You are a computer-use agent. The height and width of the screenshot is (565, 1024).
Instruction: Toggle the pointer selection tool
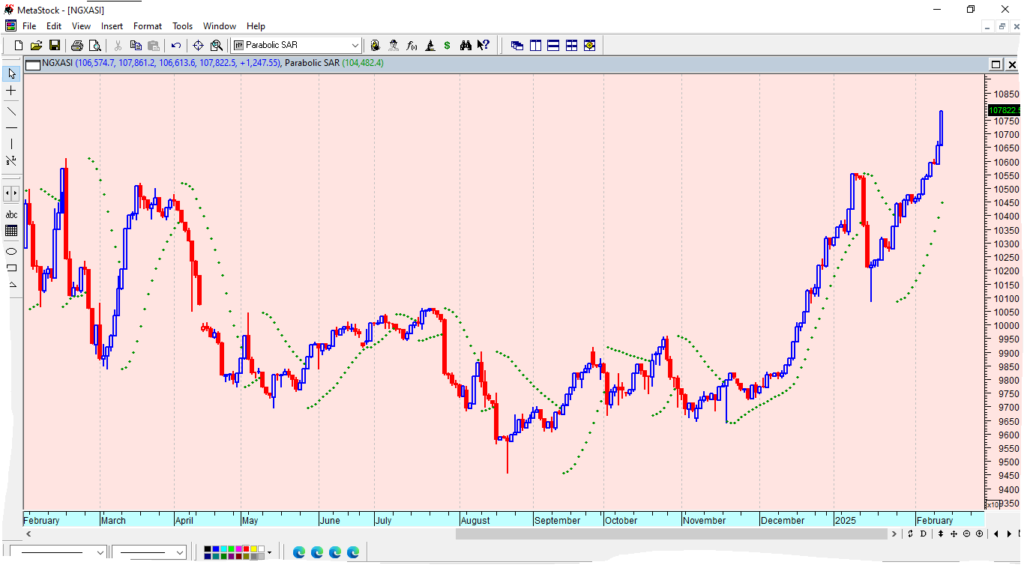point(12,73)
